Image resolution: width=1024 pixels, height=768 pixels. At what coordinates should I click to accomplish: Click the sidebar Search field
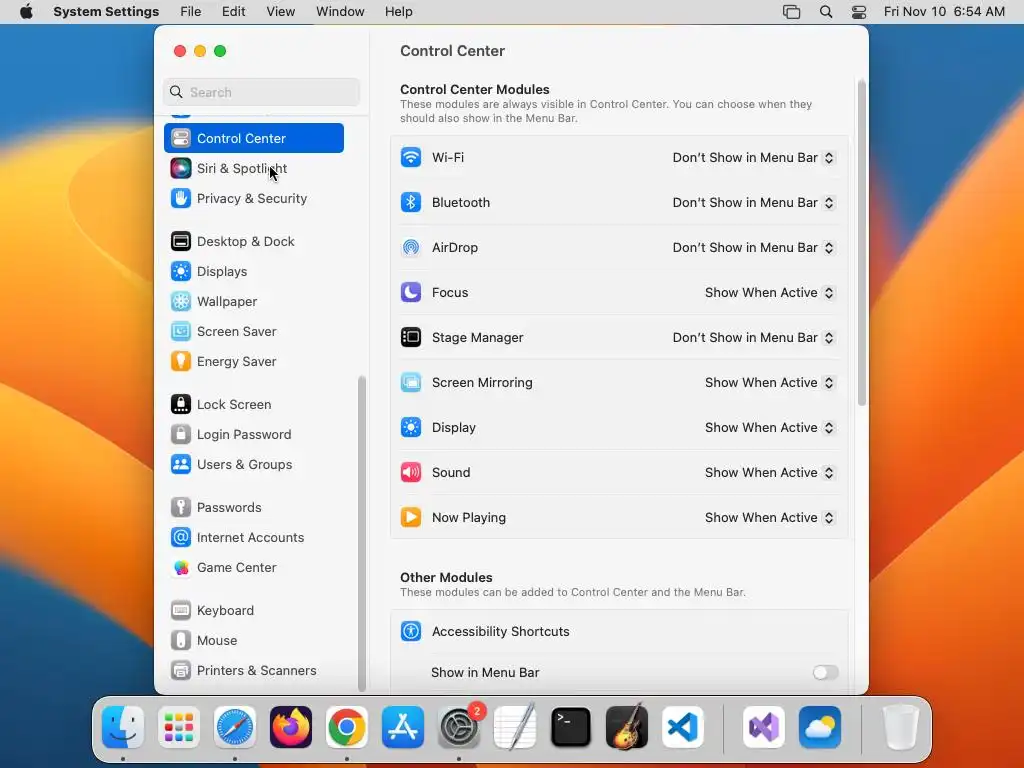tap(261, 92)
